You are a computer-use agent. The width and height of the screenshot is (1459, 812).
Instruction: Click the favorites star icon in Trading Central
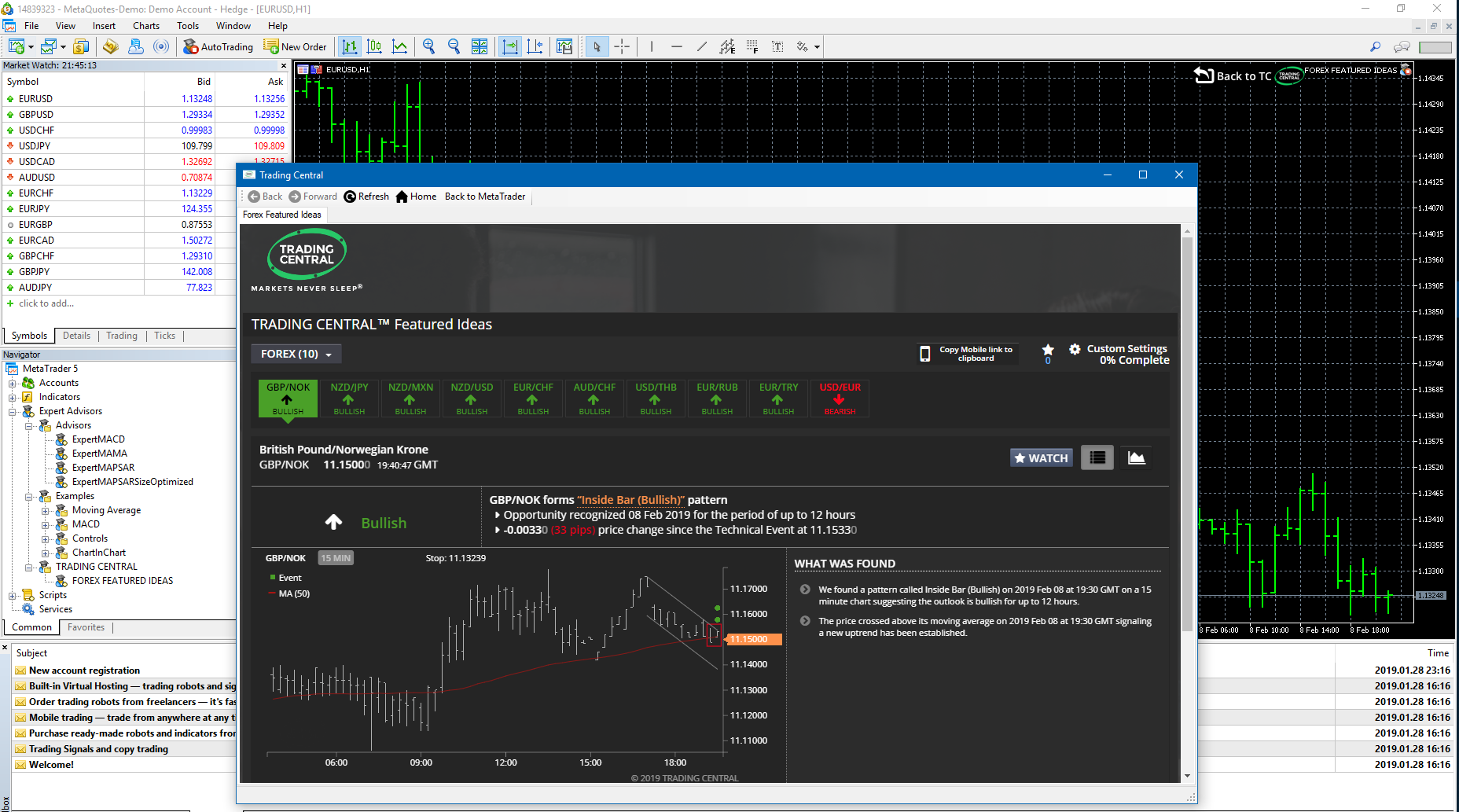(1048, 351)
